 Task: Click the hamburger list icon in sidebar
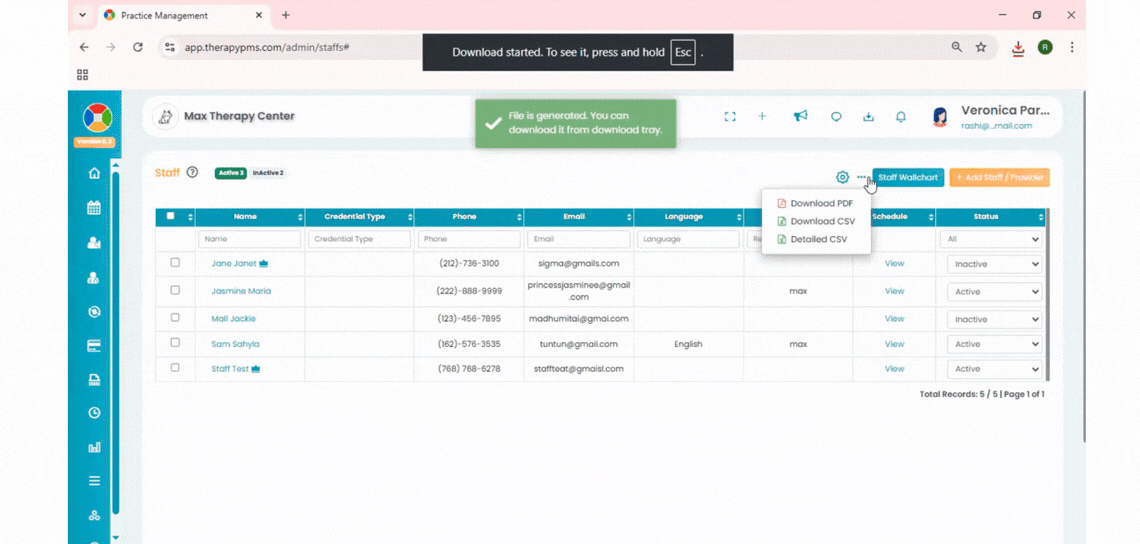click(94, 481)
